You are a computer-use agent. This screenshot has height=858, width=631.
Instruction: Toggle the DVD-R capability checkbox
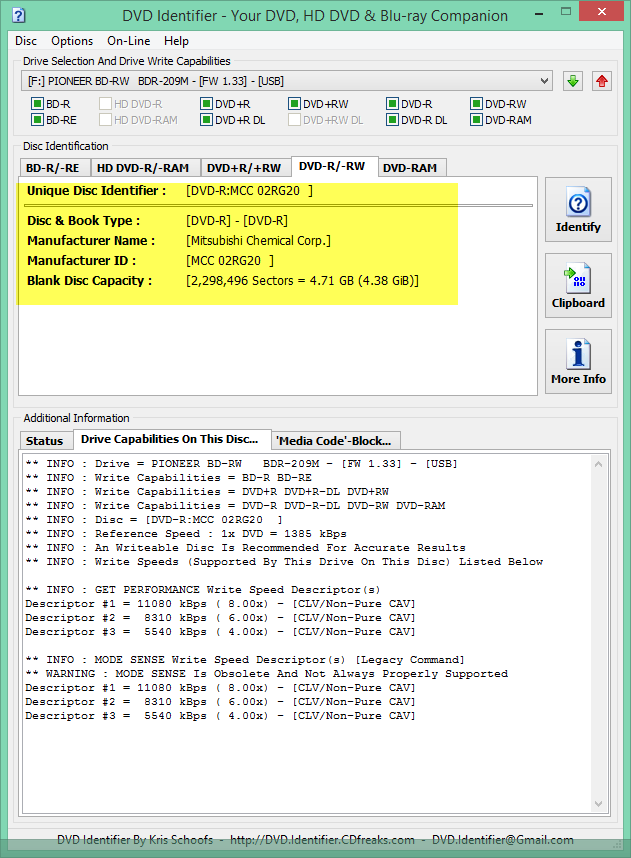392,104
